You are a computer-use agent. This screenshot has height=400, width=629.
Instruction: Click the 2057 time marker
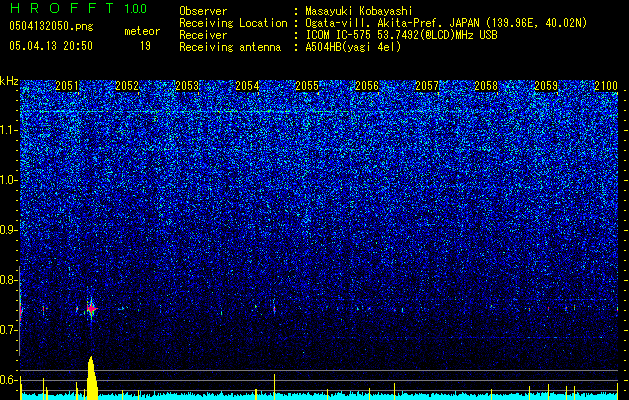pos(427,86)
